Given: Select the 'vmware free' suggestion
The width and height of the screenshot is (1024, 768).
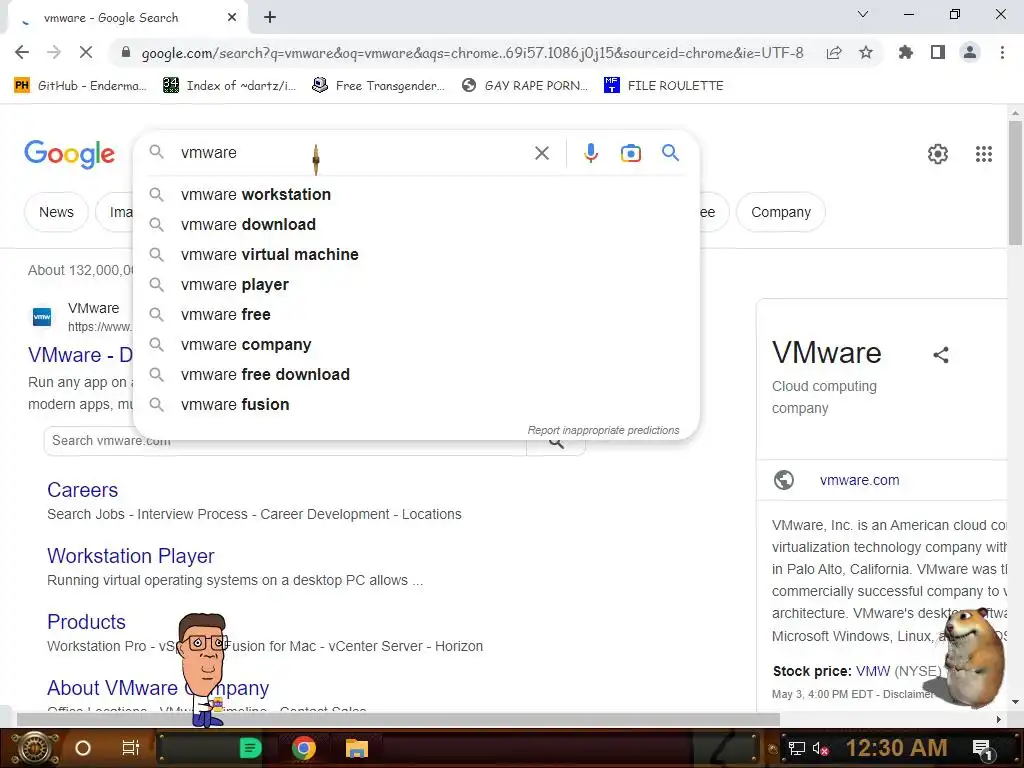Looking at the screenshot, I should click(x=416, y=315).
